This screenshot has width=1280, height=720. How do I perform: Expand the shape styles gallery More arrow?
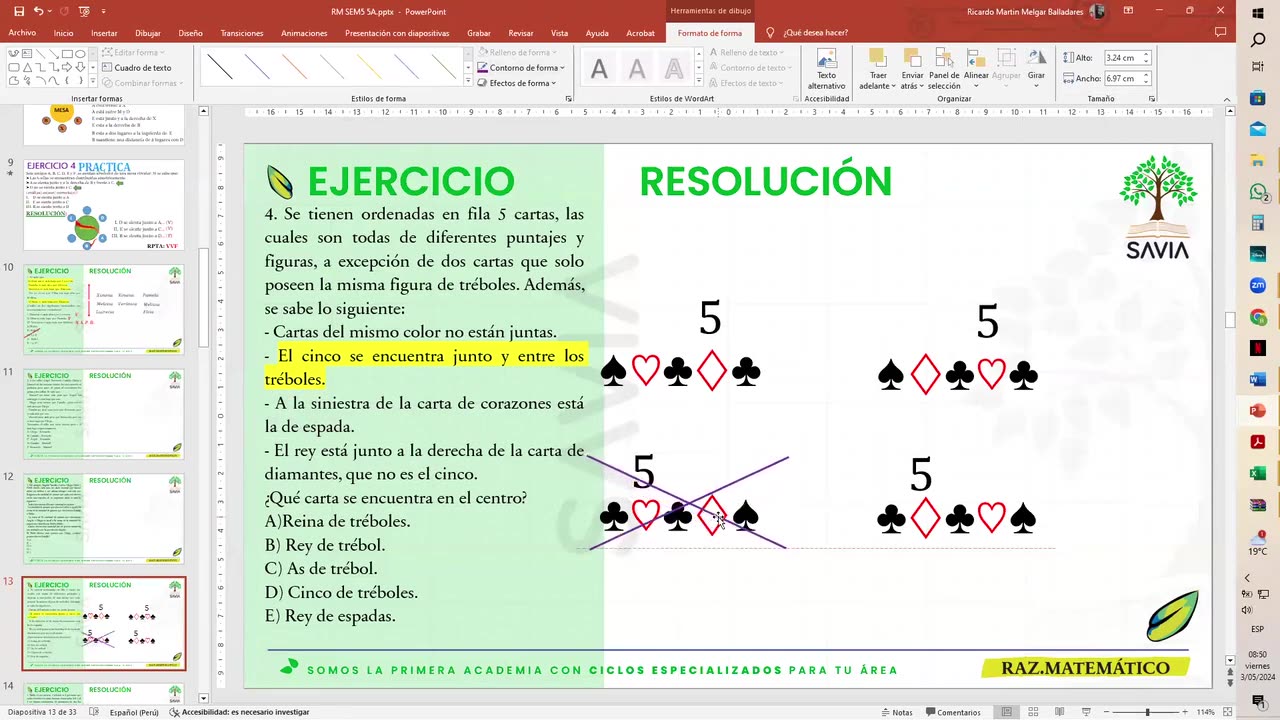pos(468,83)
